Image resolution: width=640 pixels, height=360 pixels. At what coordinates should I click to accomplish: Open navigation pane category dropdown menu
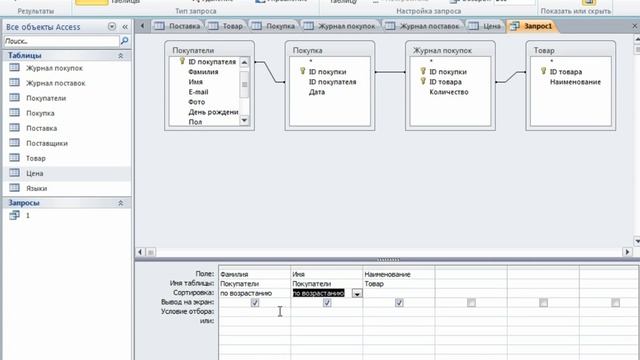[x=111, y=27]
